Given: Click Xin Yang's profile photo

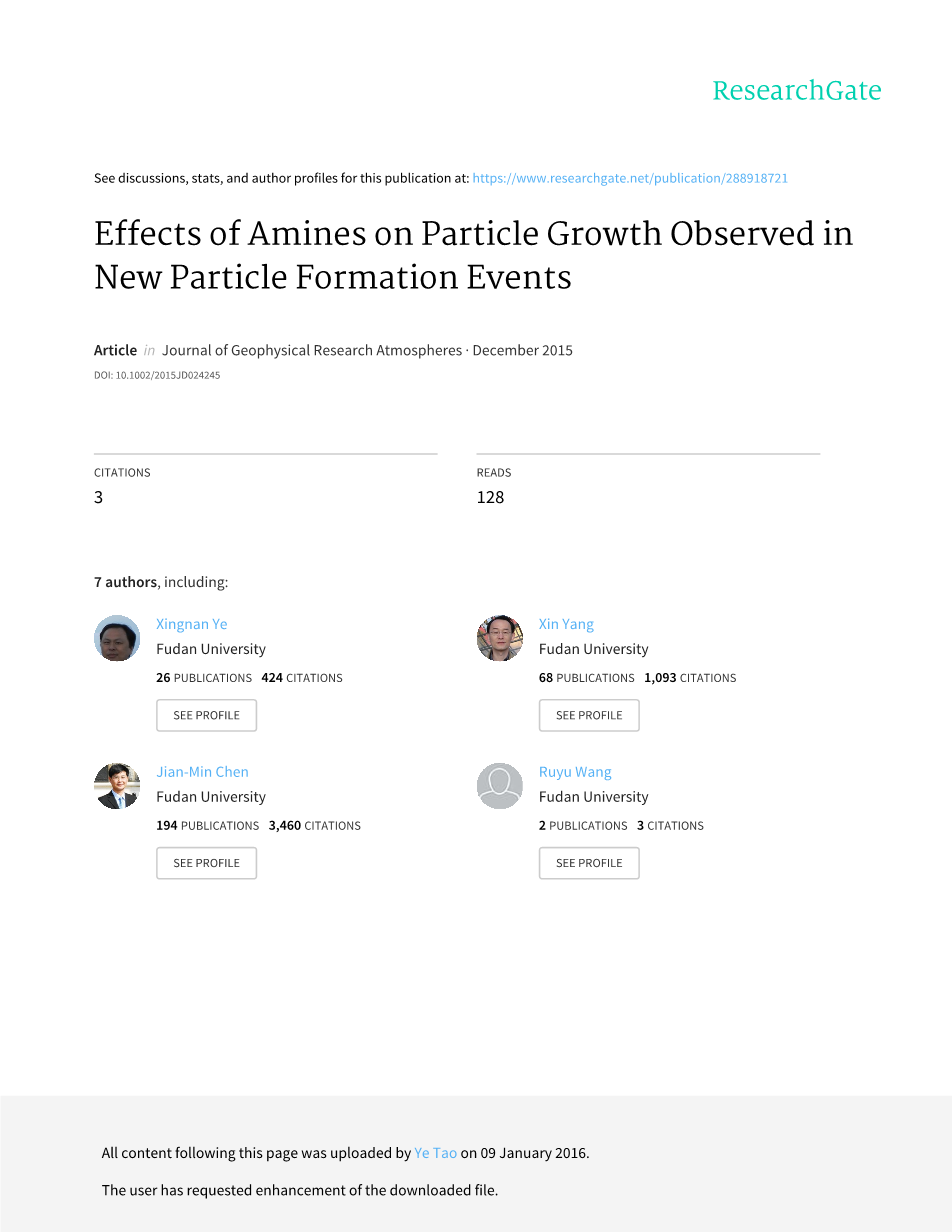Looking at the screenshot, I should coord(500,638).
